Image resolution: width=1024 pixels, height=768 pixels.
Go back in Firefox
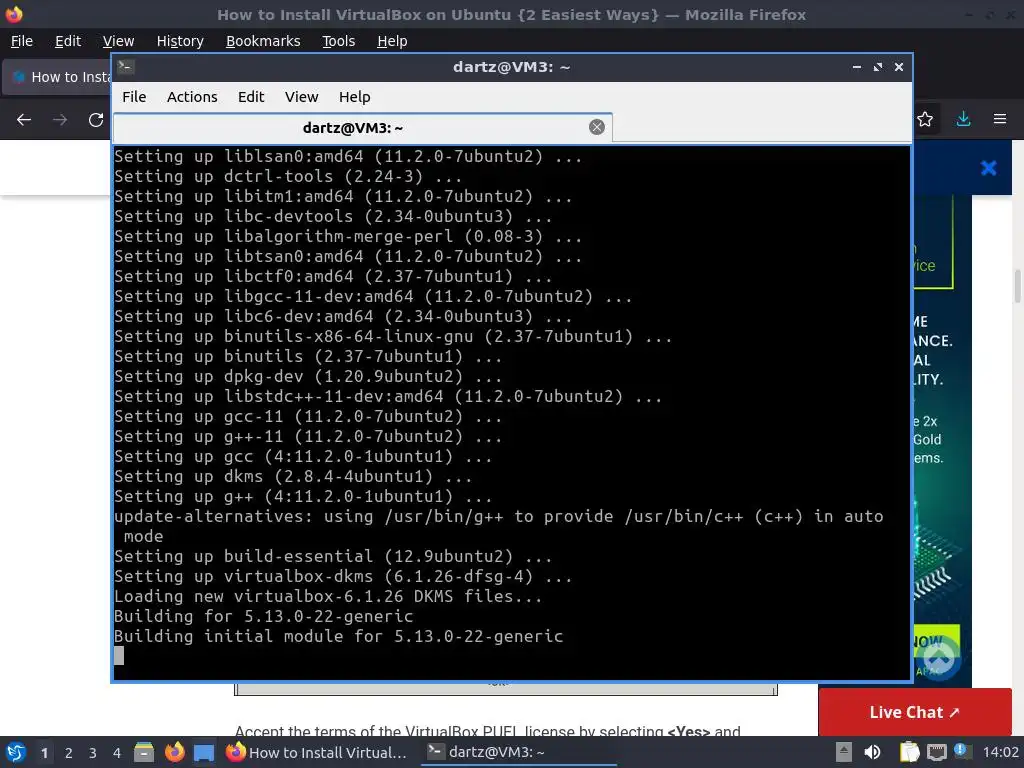[x=24, y=120]
